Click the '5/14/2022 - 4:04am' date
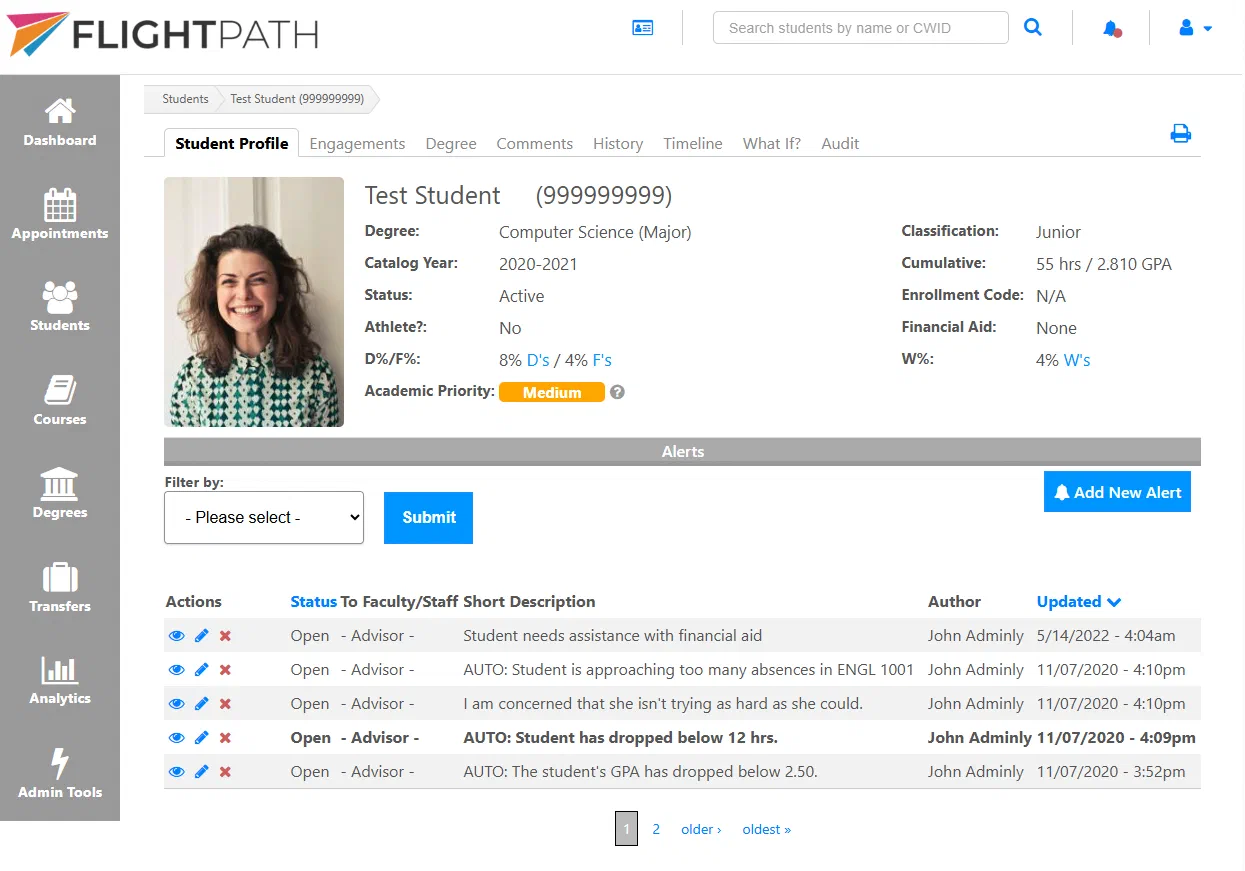Screen dimensions: 1245x871 [1106, 636]
